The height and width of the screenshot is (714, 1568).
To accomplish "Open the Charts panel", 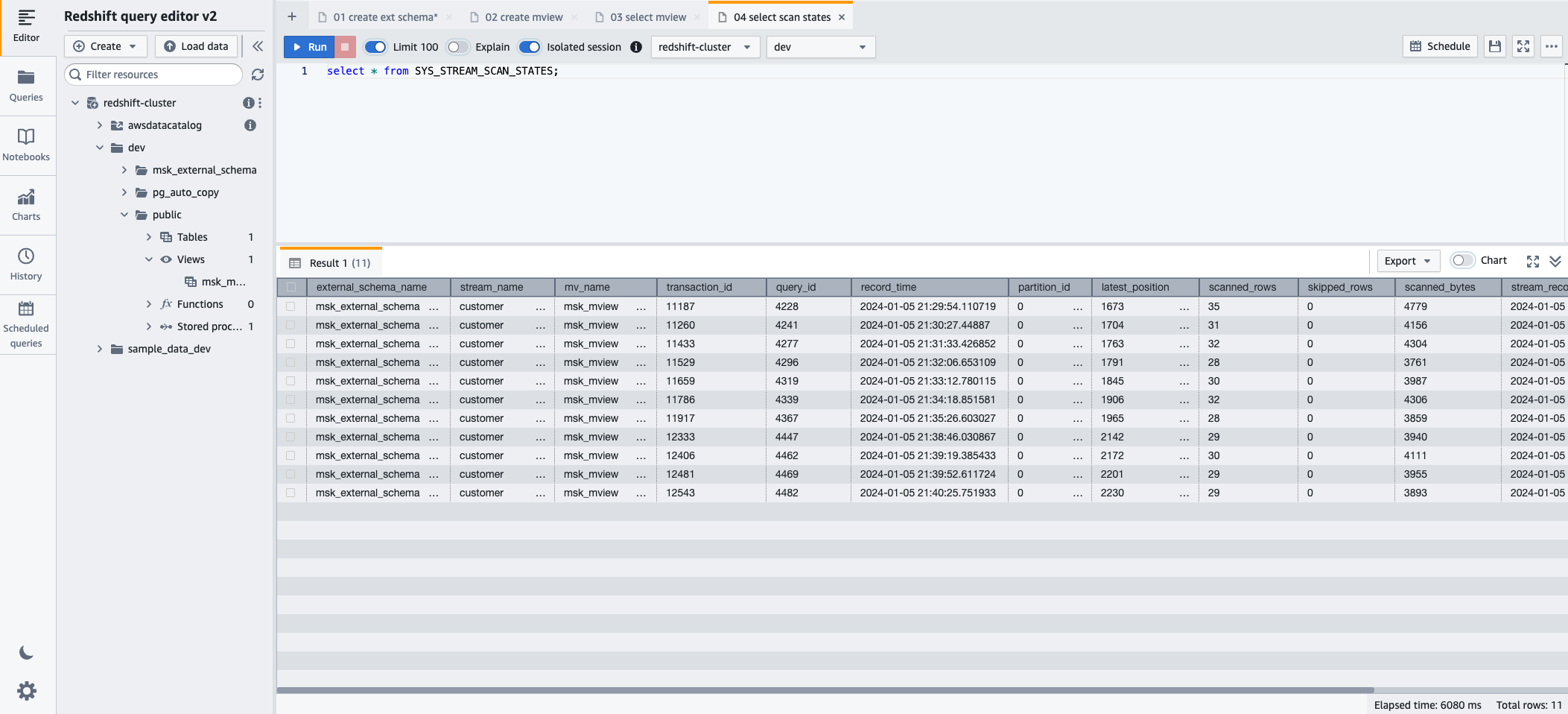I will coord(26,203).
